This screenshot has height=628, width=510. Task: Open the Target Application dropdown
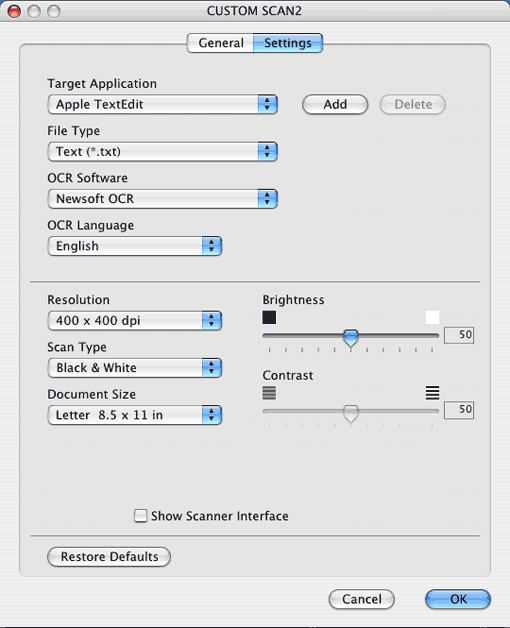[x=162, y=105]
